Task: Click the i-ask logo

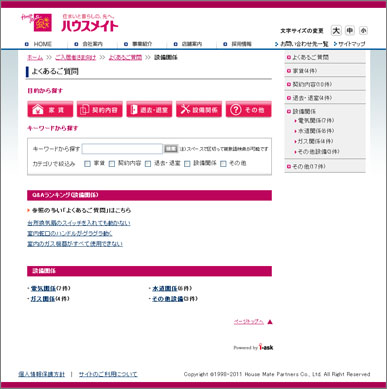Action: (x=266, y=347)
